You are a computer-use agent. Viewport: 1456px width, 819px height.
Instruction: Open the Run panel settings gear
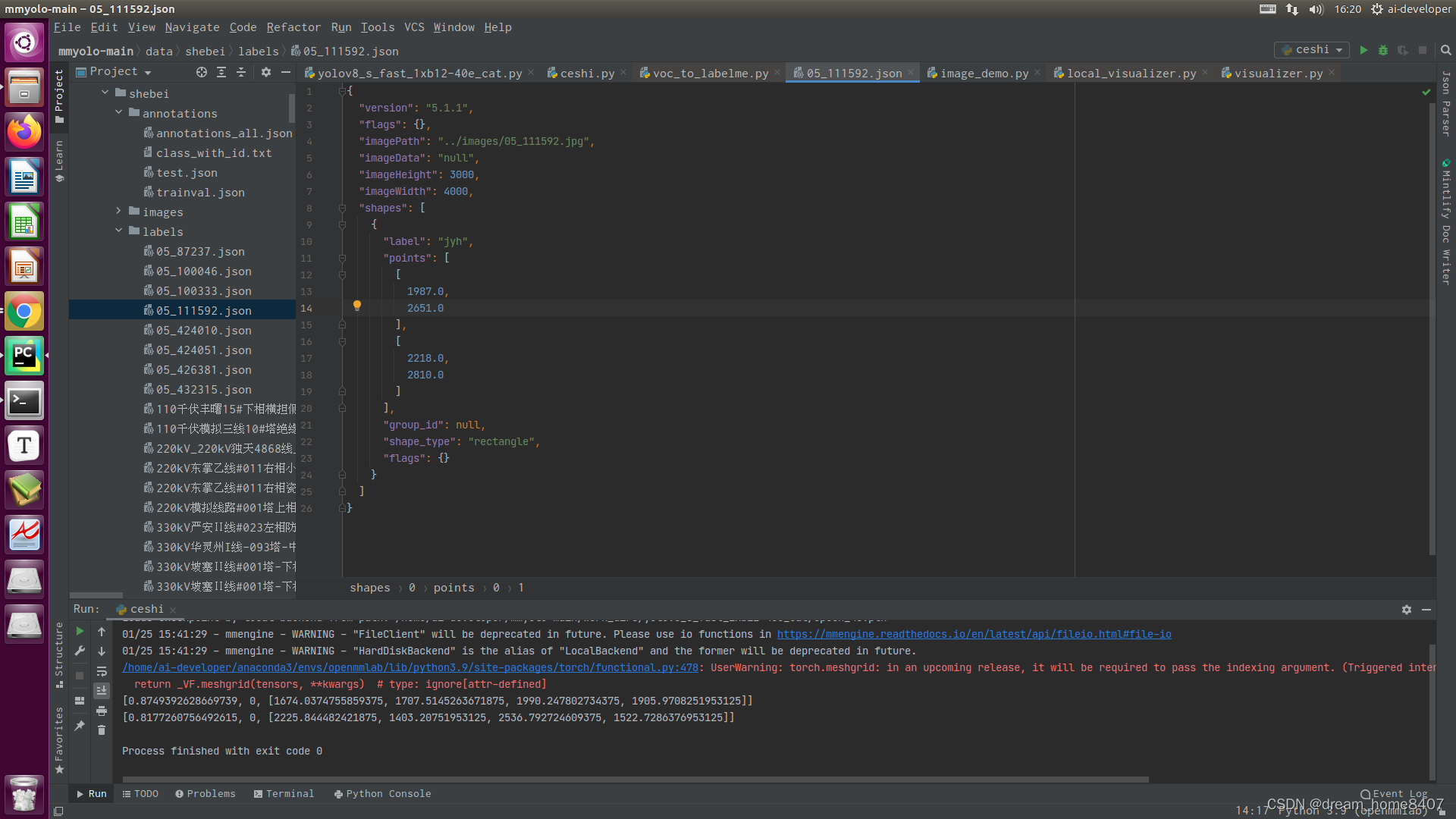[1407, 610]
